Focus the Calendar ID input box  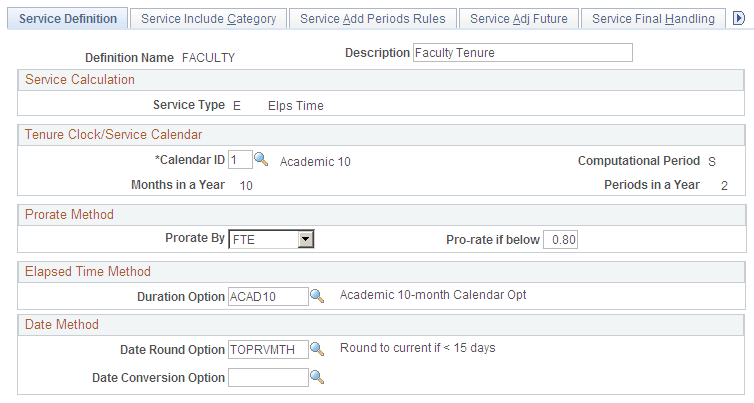tap(239, 160)
